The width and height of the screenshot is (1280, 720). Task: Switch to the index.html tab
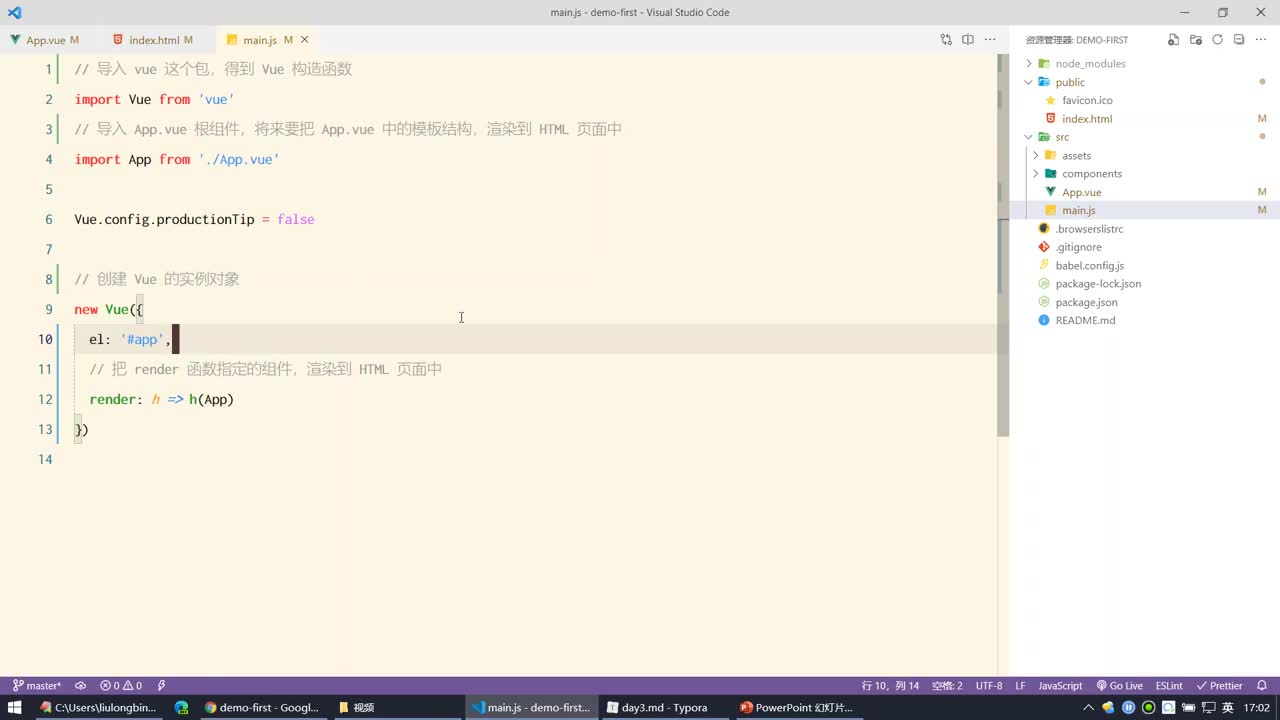[x=153, y=40]
